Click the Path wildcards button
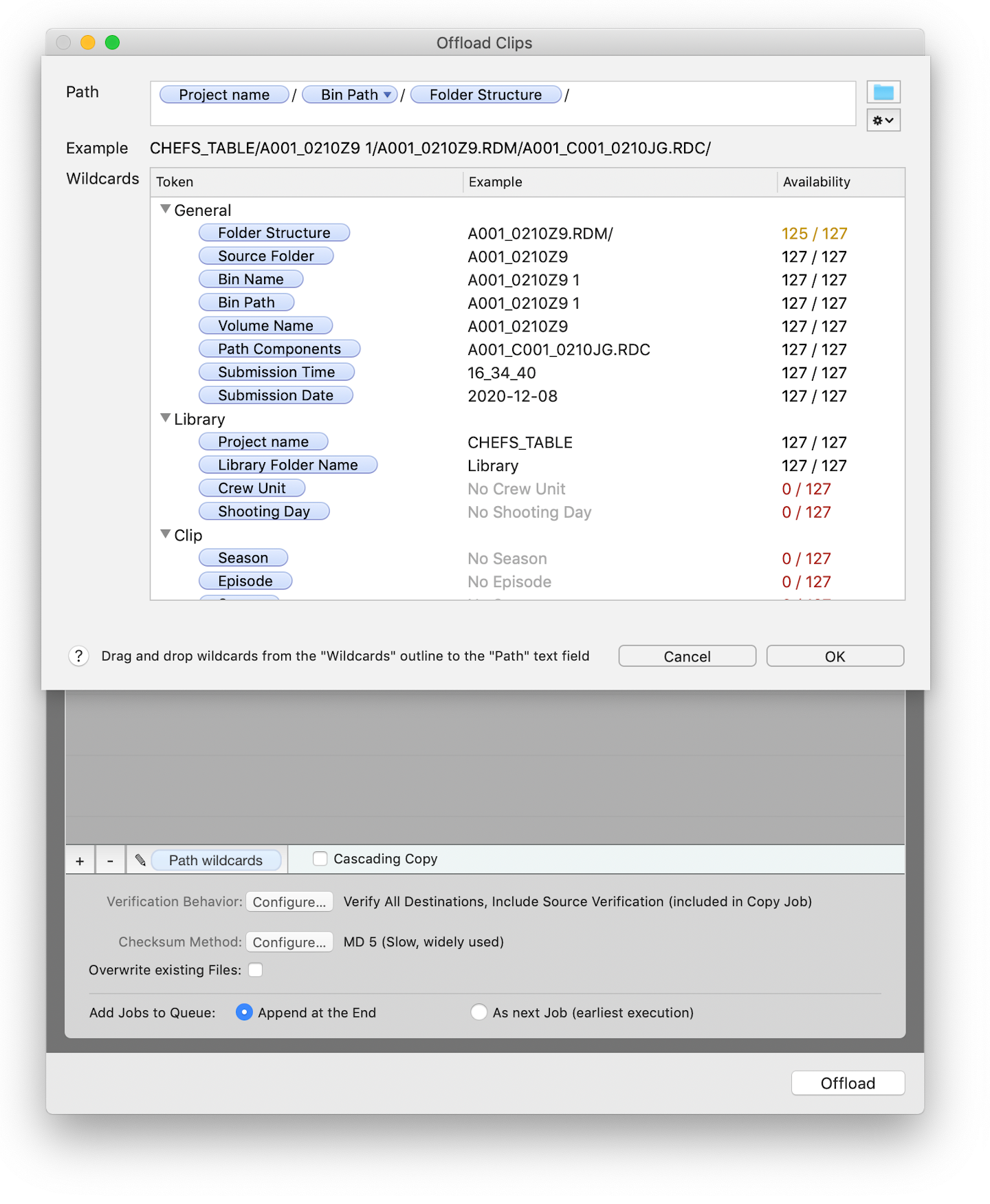 [x=216, y=860]
